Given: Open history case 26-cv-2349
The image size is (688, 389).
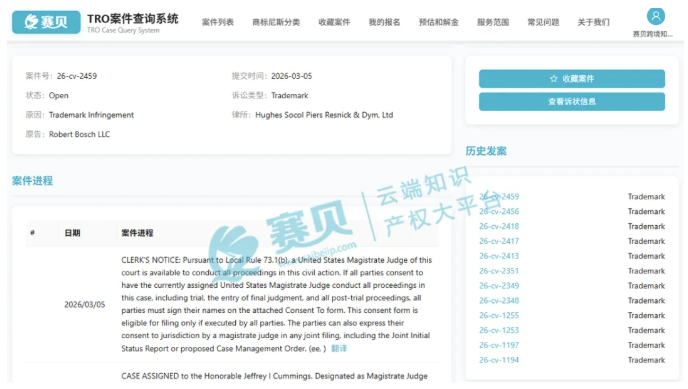Looking at the screenshot, I should 499,286.
